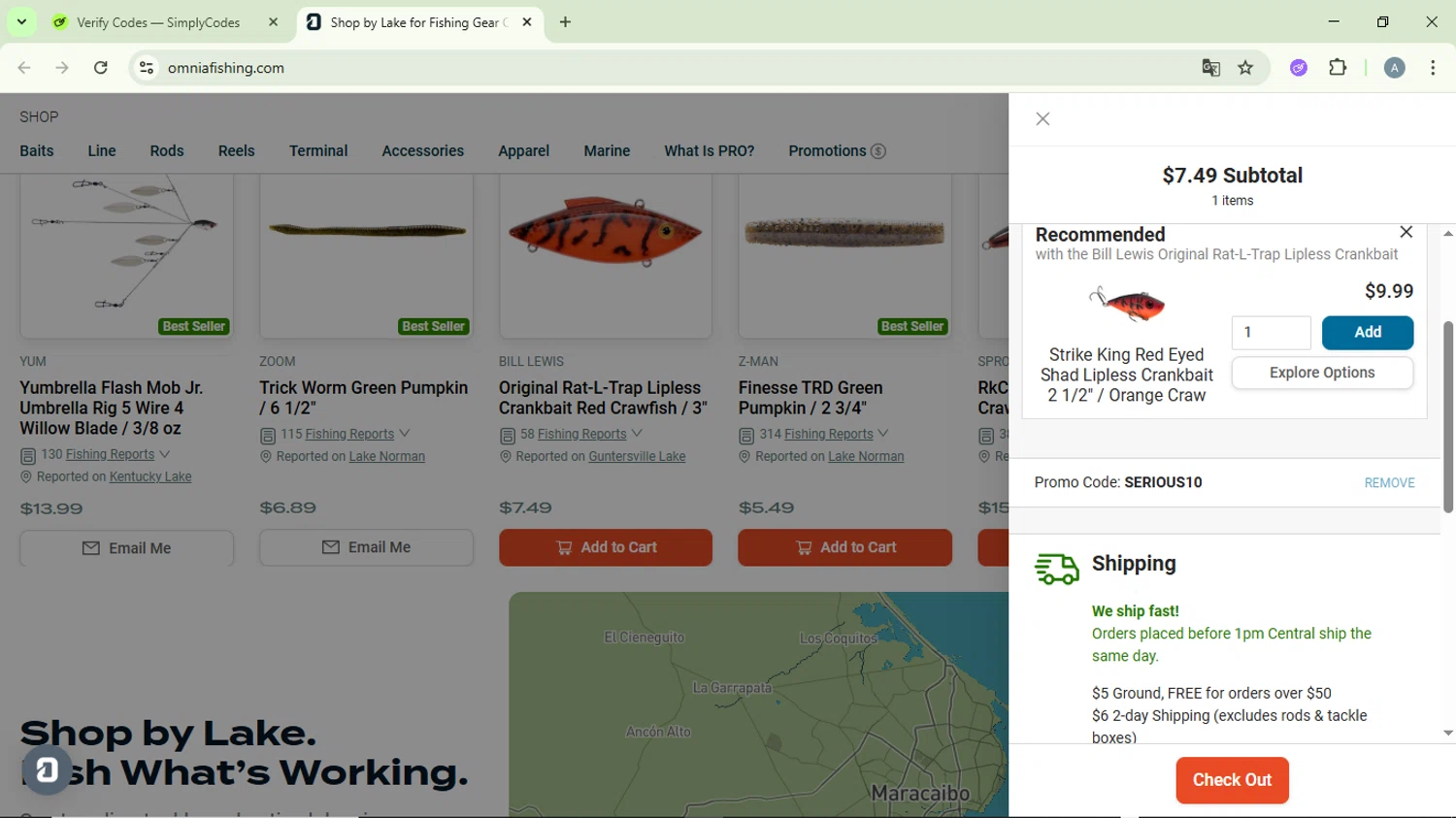This screenshot has width=1456, height=818.
Task: Close the cart side panel
Action: pyautogui.click(x=1042, y=119)
